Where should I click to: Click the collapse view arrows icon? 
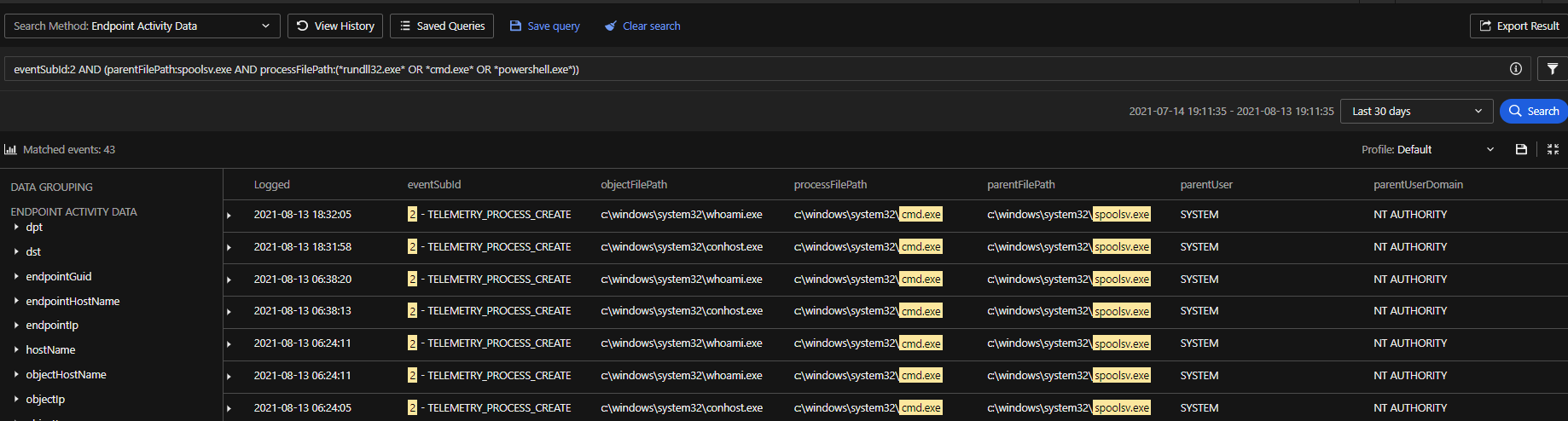pos(1553,149)
